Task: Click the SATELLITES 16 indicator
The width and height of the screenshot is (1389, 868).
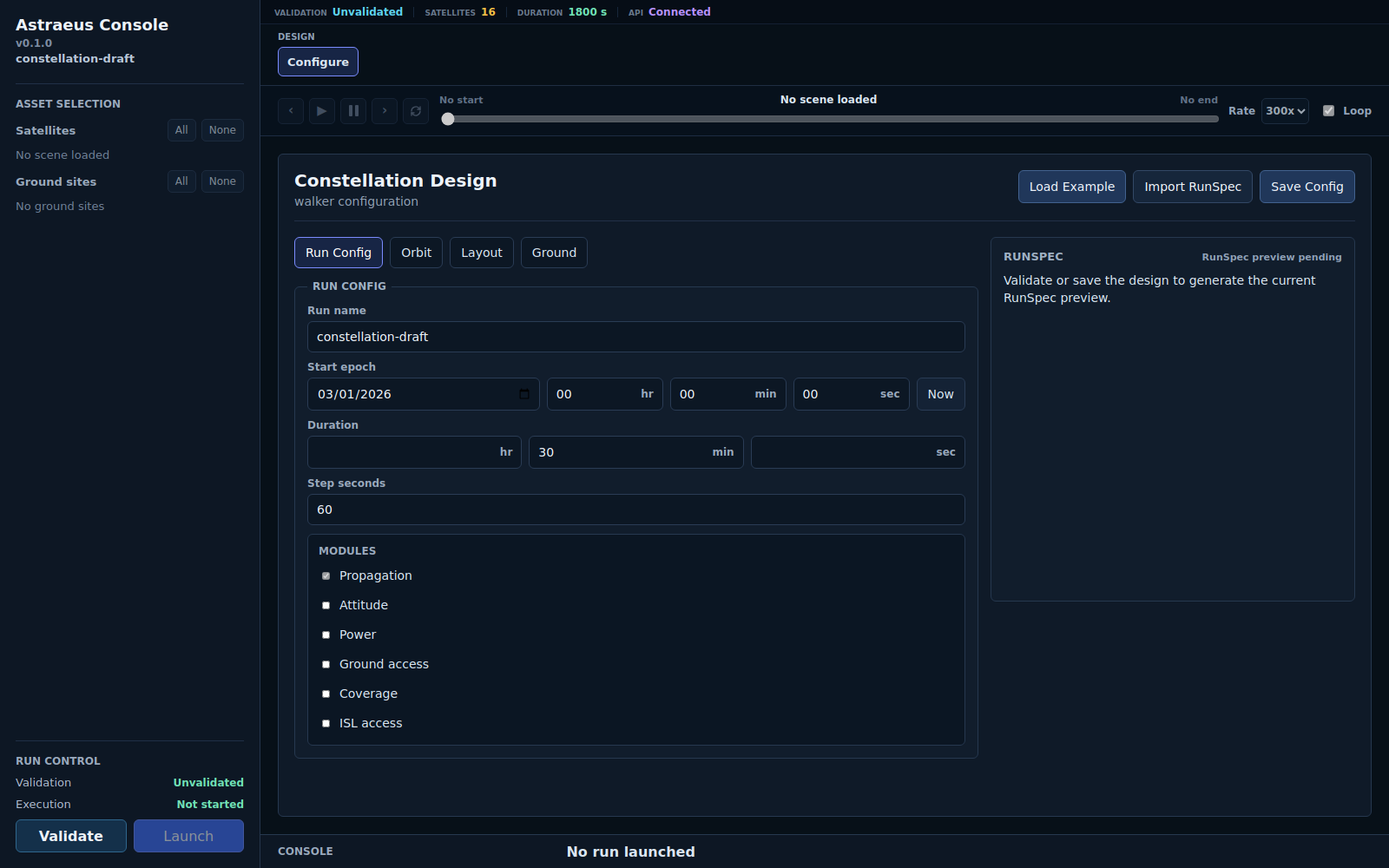Action: 460,12
